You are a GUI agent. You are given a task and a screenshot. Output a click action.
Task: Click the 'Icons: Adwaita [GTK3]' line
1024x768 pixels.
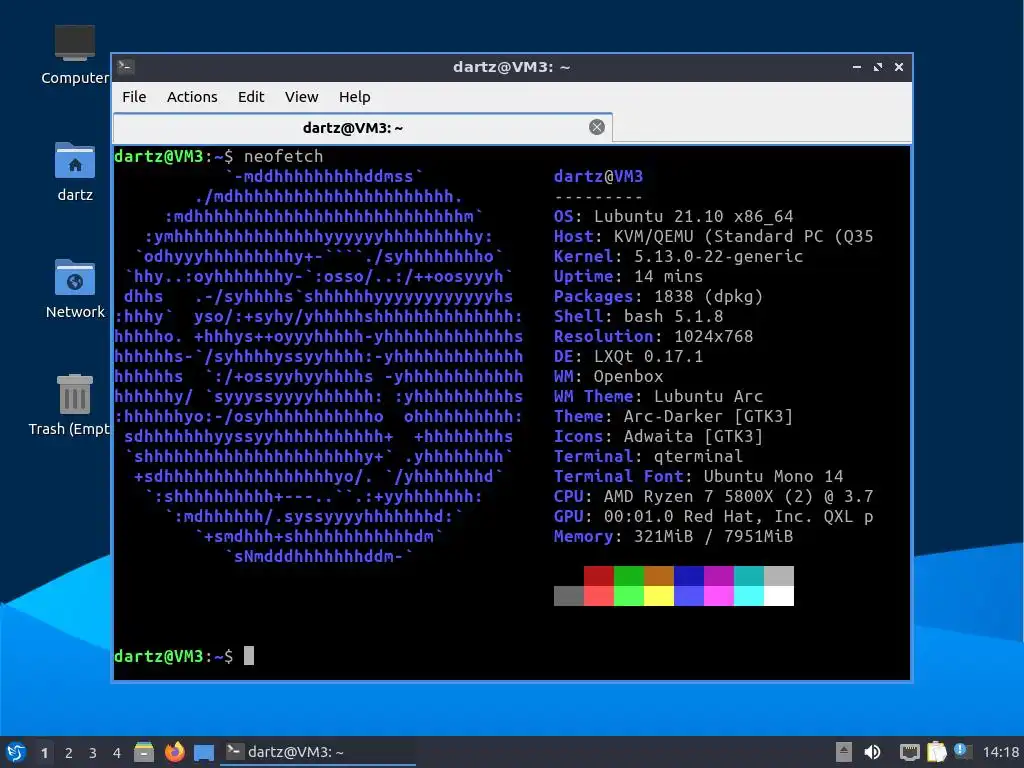tap(658, 436)
